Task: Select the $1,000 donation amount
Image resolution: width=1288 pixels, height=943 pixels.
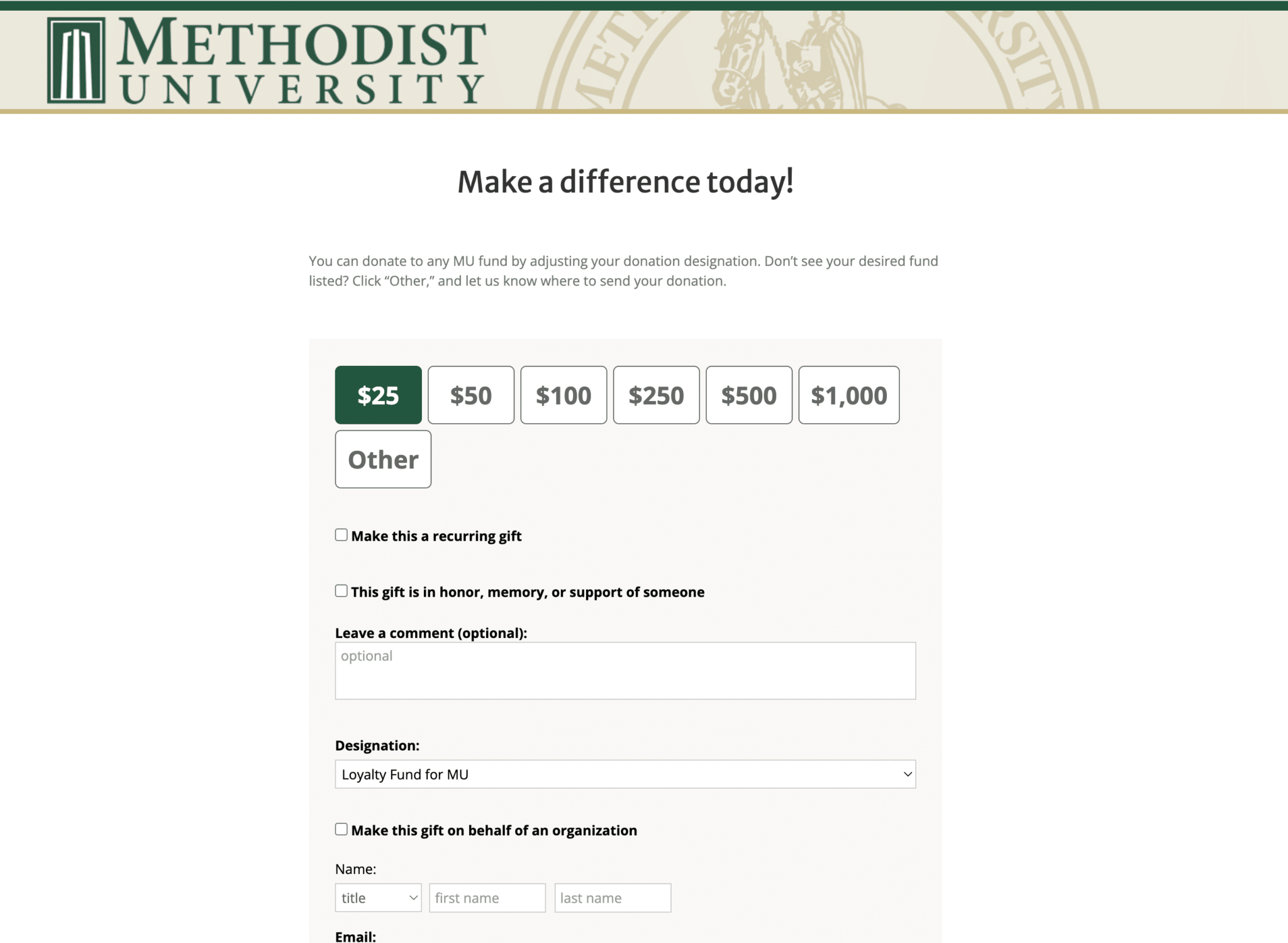Action: 848,395
